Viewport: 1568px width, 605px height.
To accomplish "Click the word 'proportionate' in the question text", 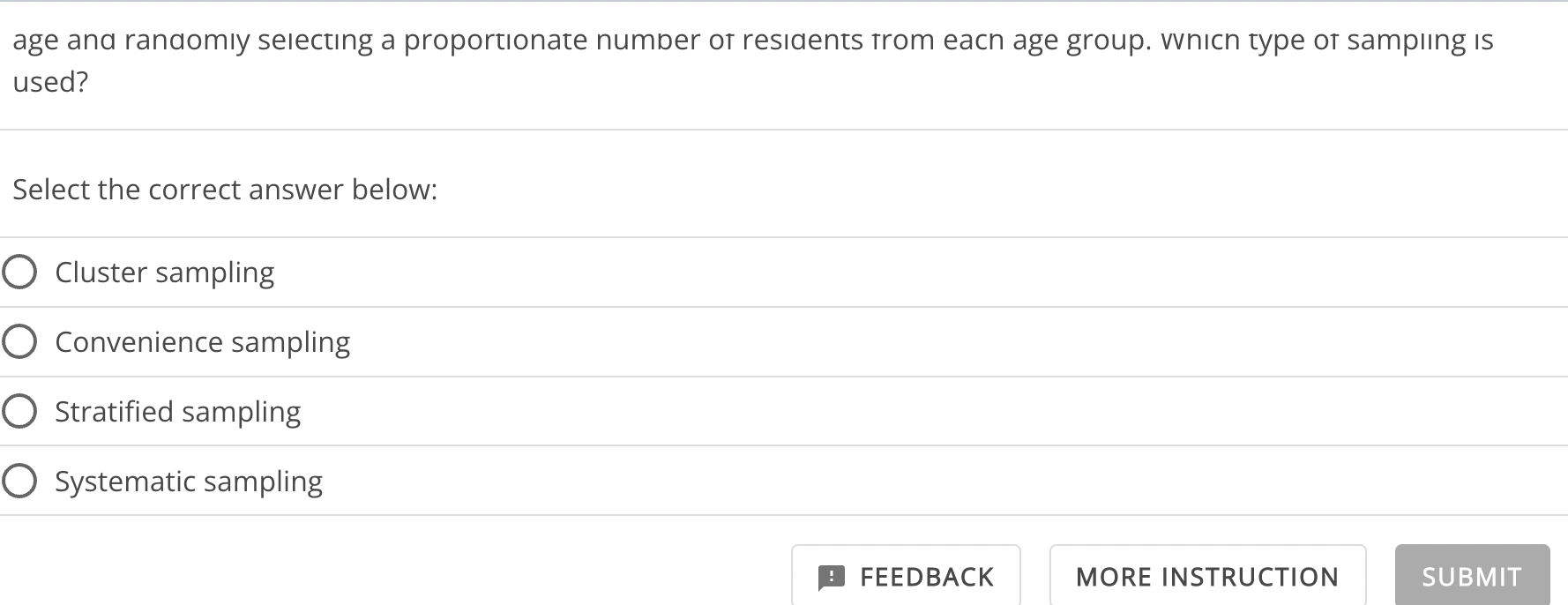I will tap(496, 41).
